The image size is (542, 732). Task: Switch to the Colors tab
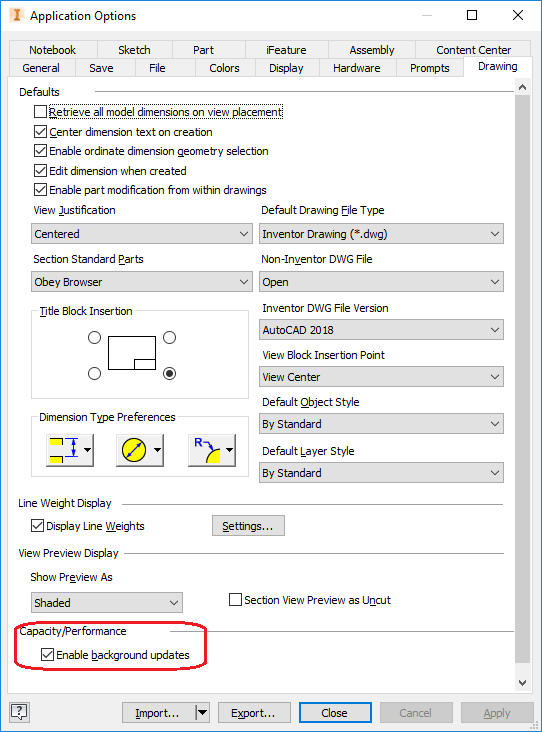(x=224, y=68)
